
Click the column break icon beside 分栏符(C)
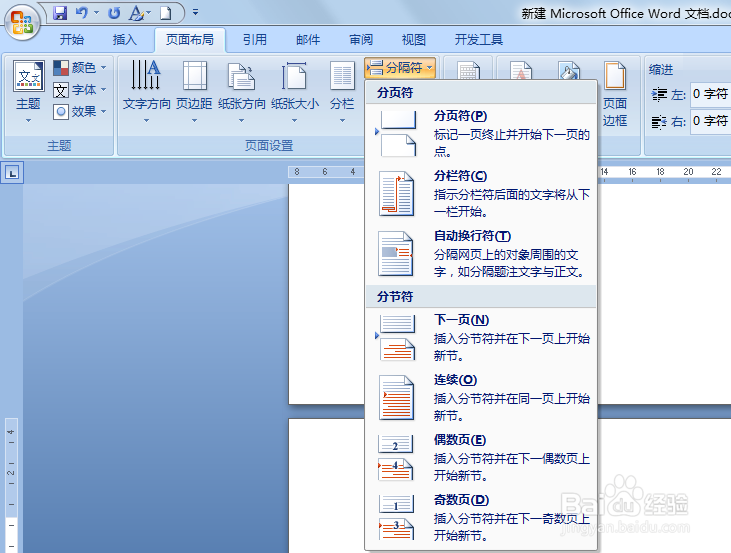[396, 194]
